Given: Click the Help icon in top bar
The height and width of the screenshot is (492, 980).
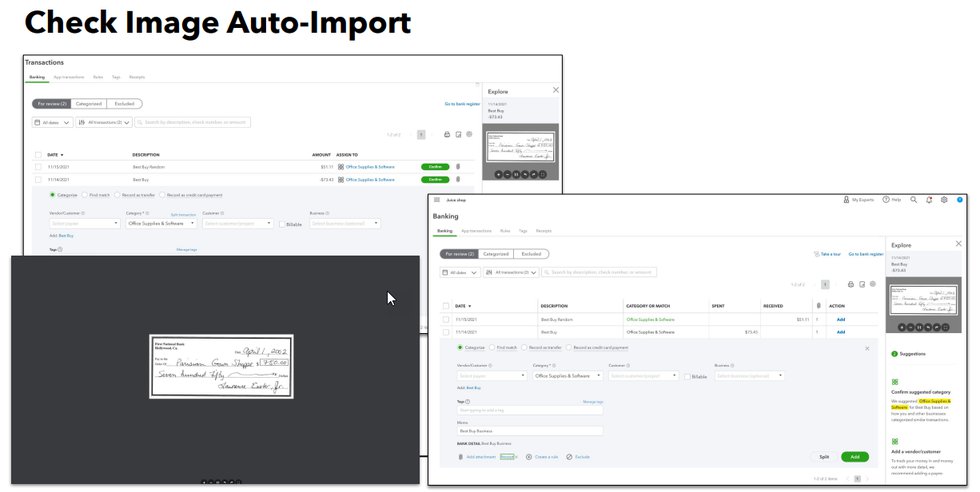Looking at the screenshot, I should pos(884,200).
